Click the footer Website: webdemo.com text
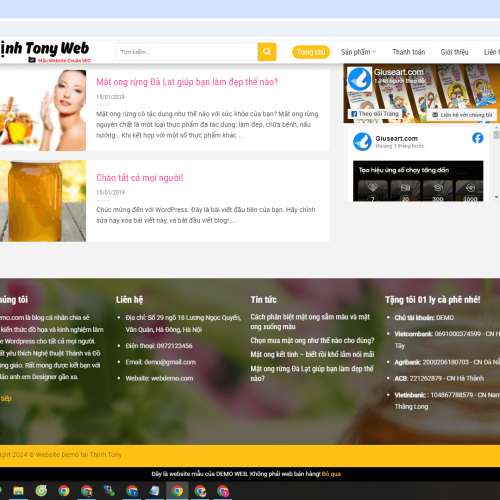Screen dimensions: 500x500 (159, 378)
